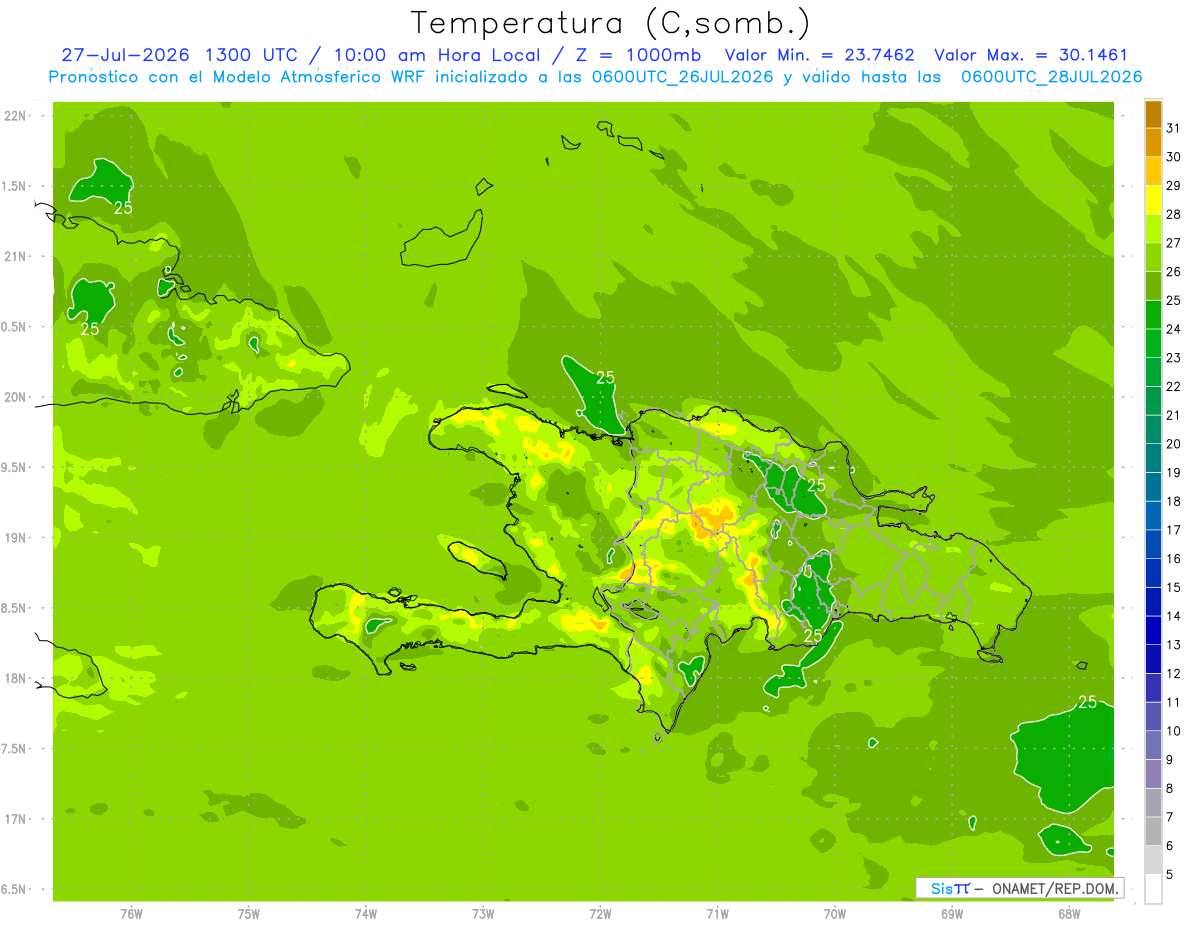1200x927 pixels.
Task: Click the 17N latitude axis label
Action: tap(16, 819)
